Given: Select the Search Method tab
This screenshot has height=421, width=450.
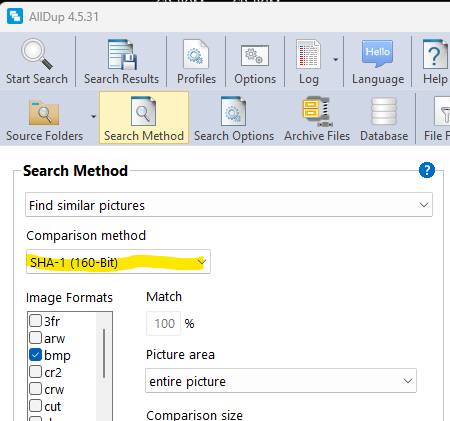Looking at the screenshot, I should coord(144,118).
